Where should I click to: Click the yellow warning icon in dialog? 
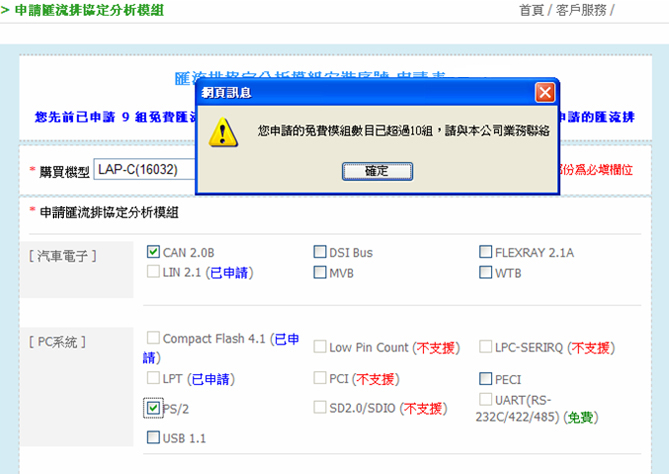(227, 133)
